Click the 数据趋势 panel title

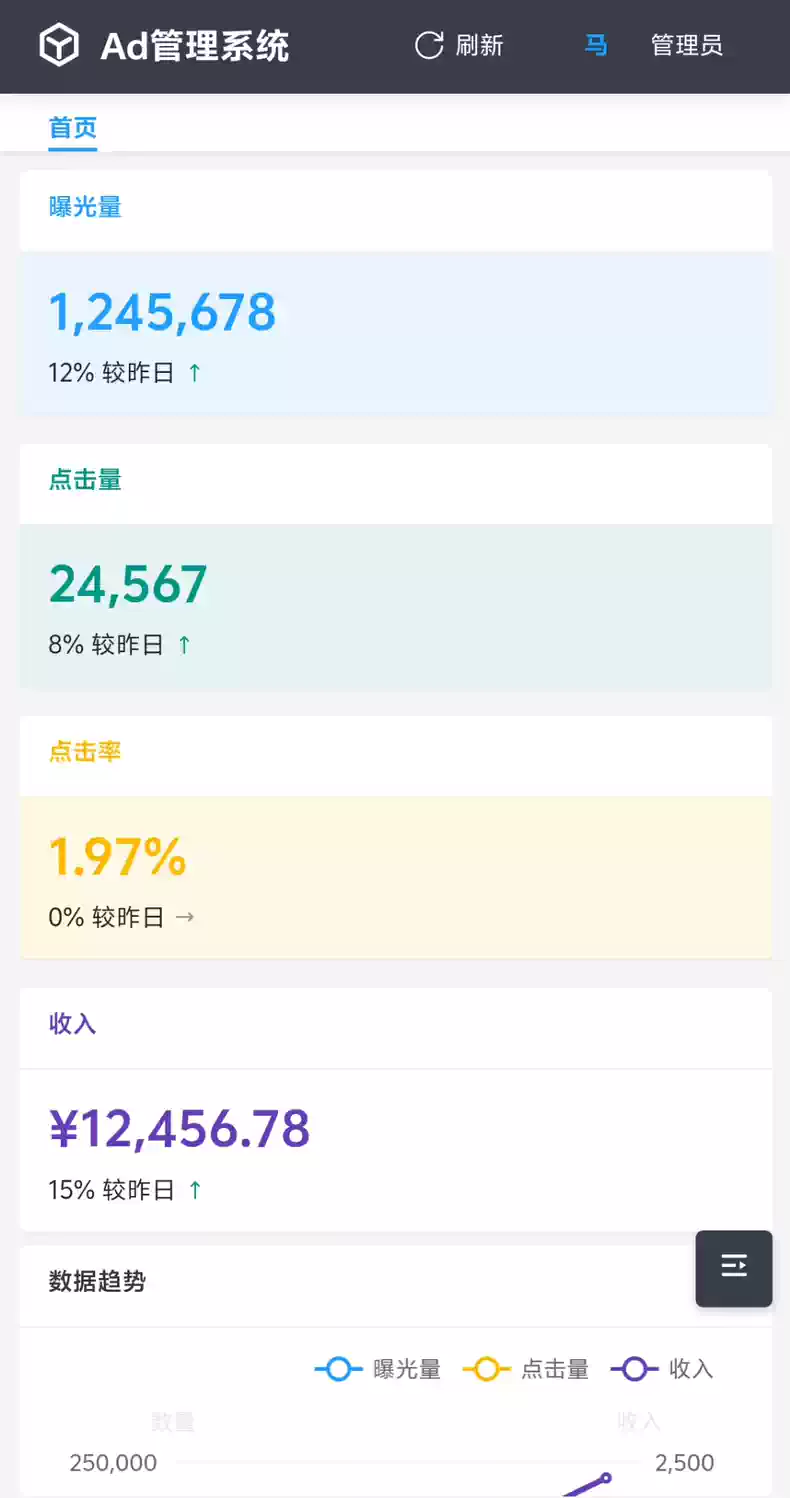[97, 1281]
